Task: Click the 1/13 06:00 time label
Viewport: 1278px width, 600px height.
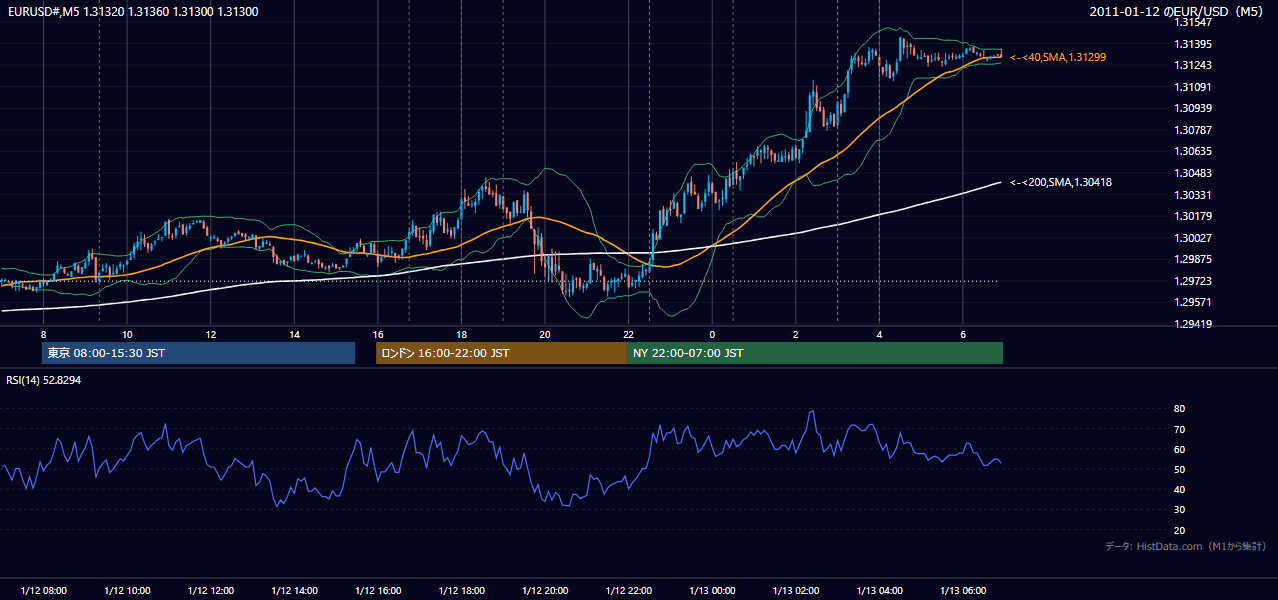Action: tap(963, 591)
